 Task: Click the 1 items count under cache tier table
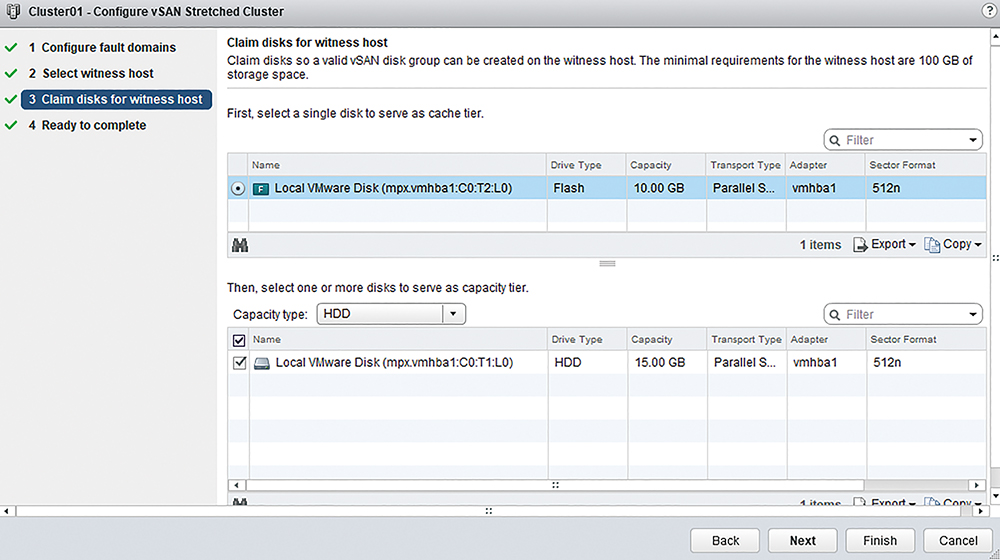pyautogui.click(x=820, y=245)
